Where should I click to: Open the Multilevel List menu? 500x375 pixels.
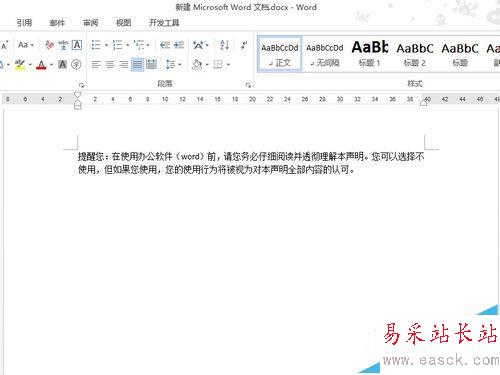[142, 45]
